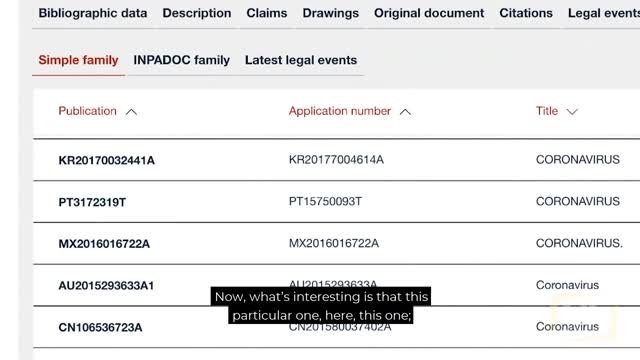640x360 pixels.
Task: Open publication MX2016016722A
Action: click(x=104, y=244)
